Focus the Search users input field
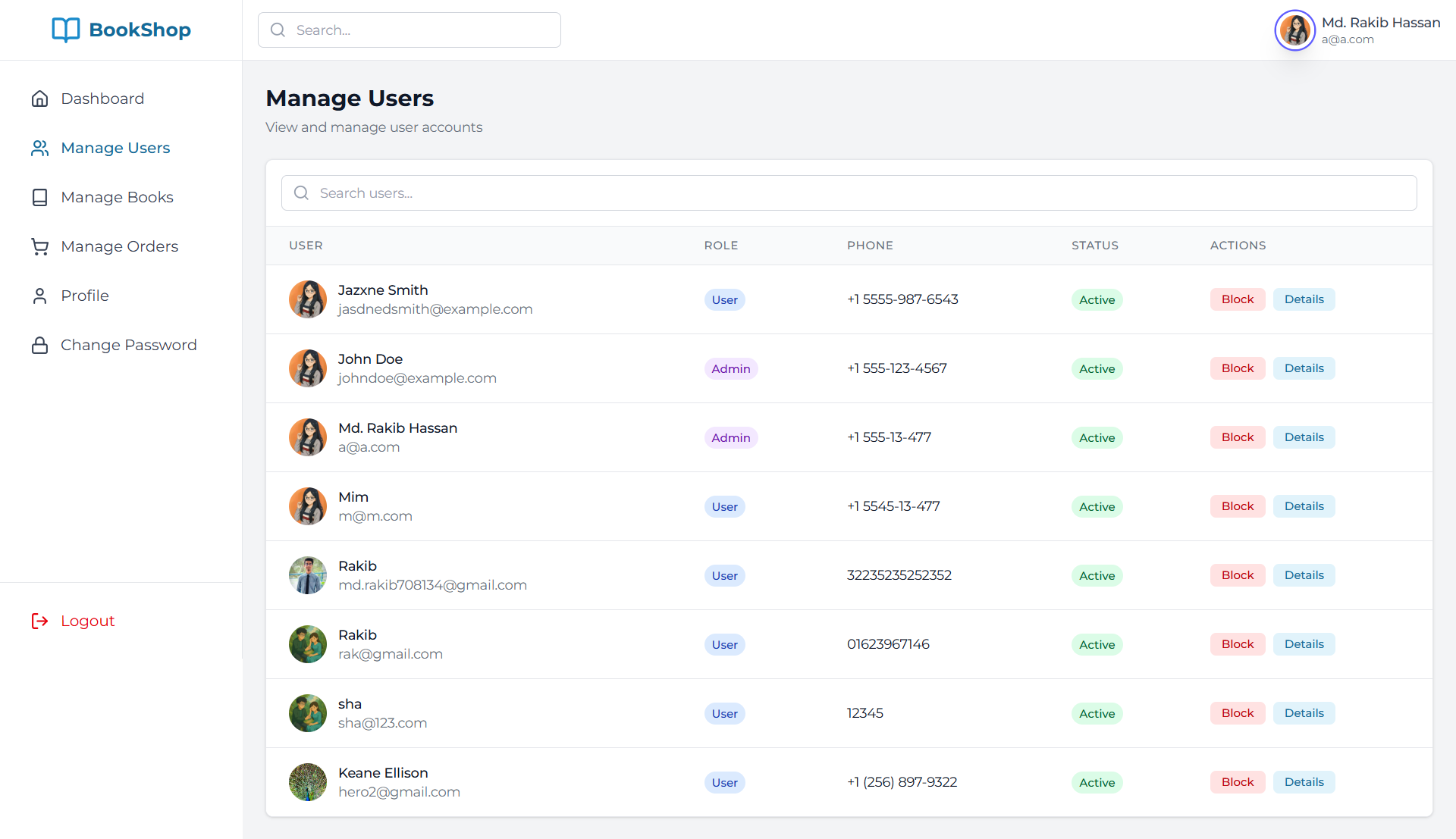 pos(849,193)
